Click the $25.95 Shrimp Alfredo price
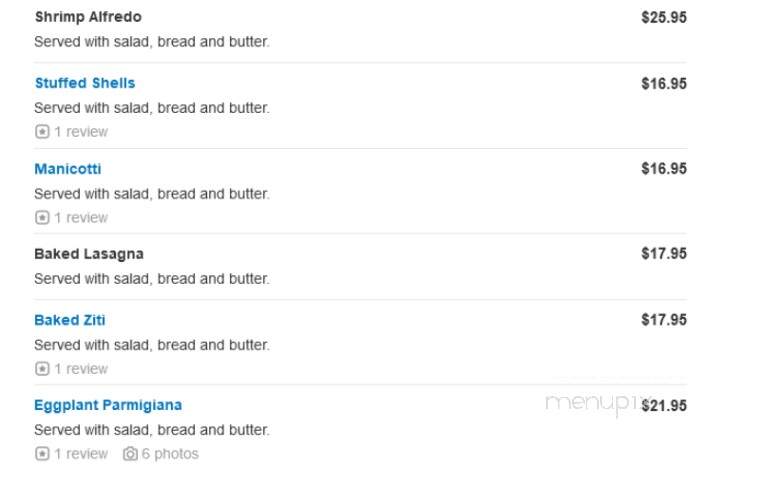778x485 pixels. coord(664,17)
